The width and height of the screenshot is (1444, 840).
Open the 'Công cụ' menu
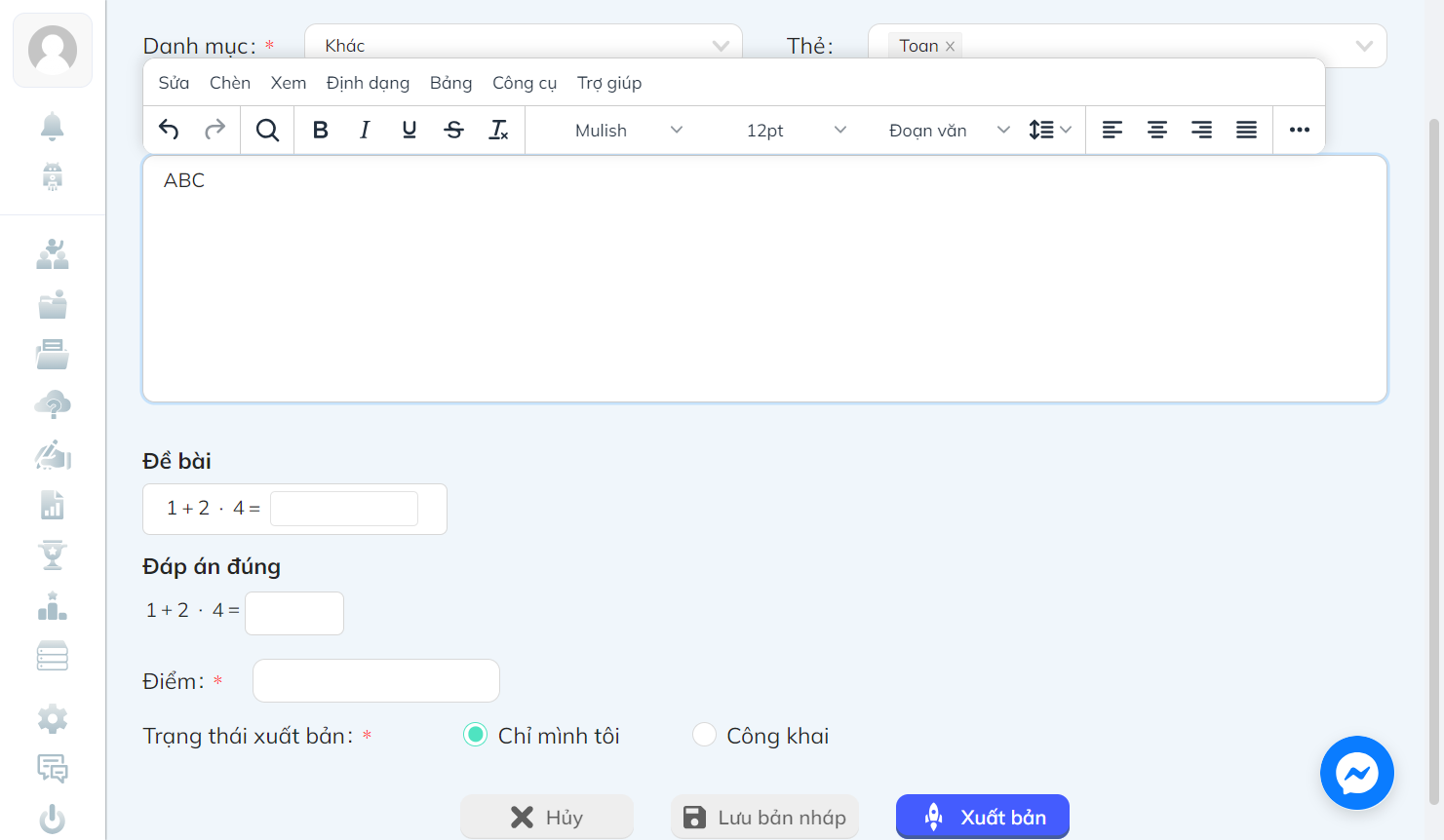[x=525, y=83]
